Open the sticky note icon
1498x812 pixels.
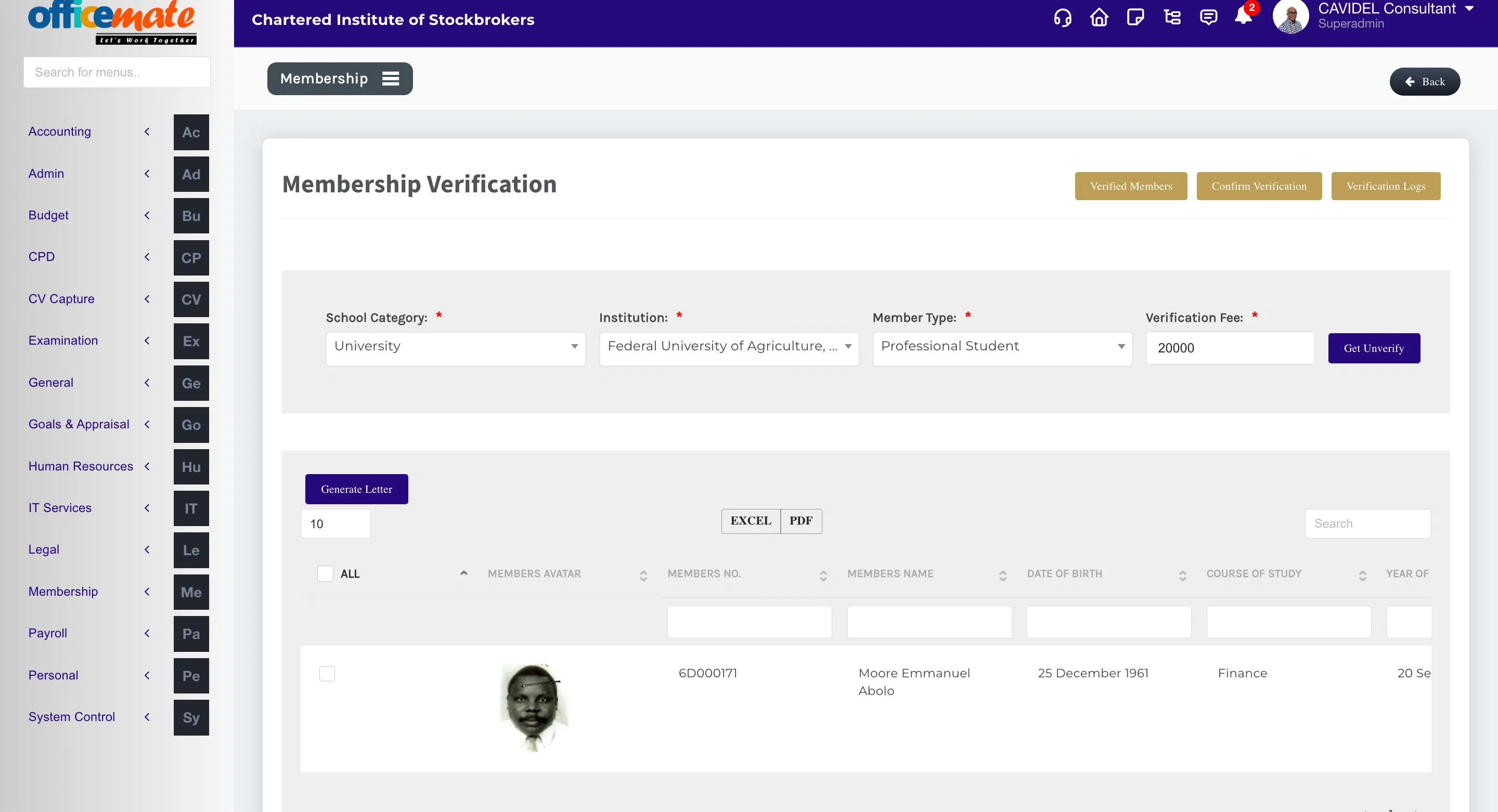(x=1135, y=18)
